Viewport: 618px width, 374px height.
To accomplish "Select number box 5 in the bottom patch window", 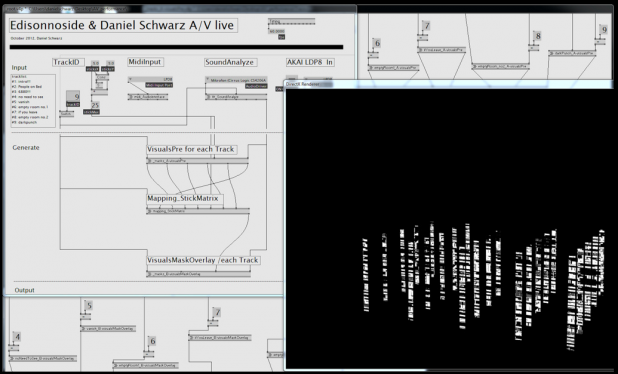I will [88, 305].
